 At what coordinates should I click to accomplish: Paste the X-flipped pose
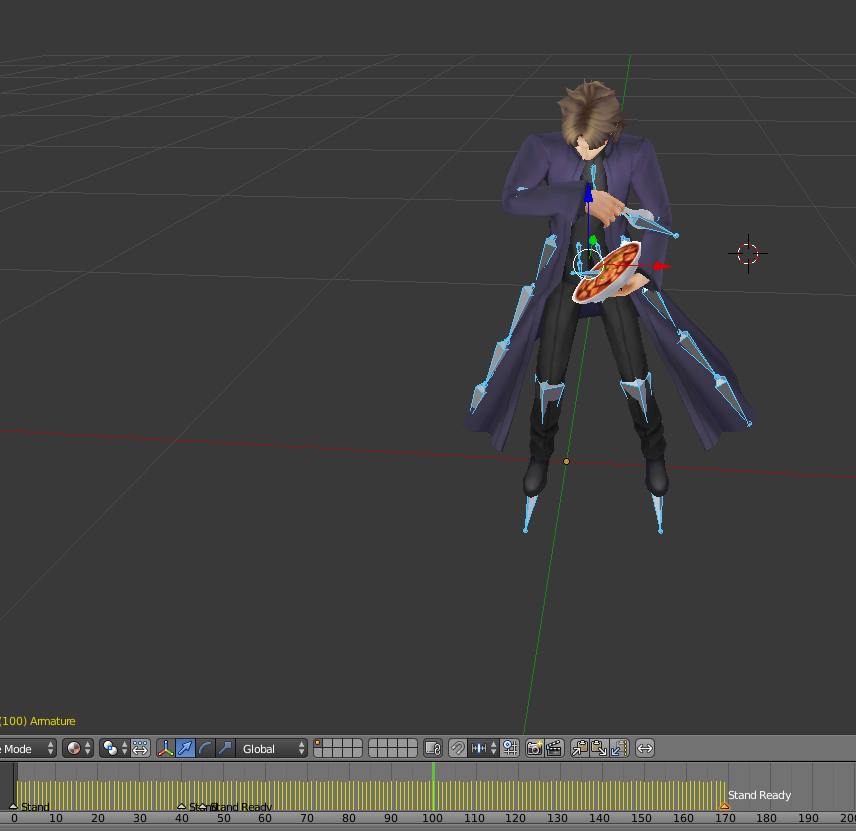click(x=619, y=749)
